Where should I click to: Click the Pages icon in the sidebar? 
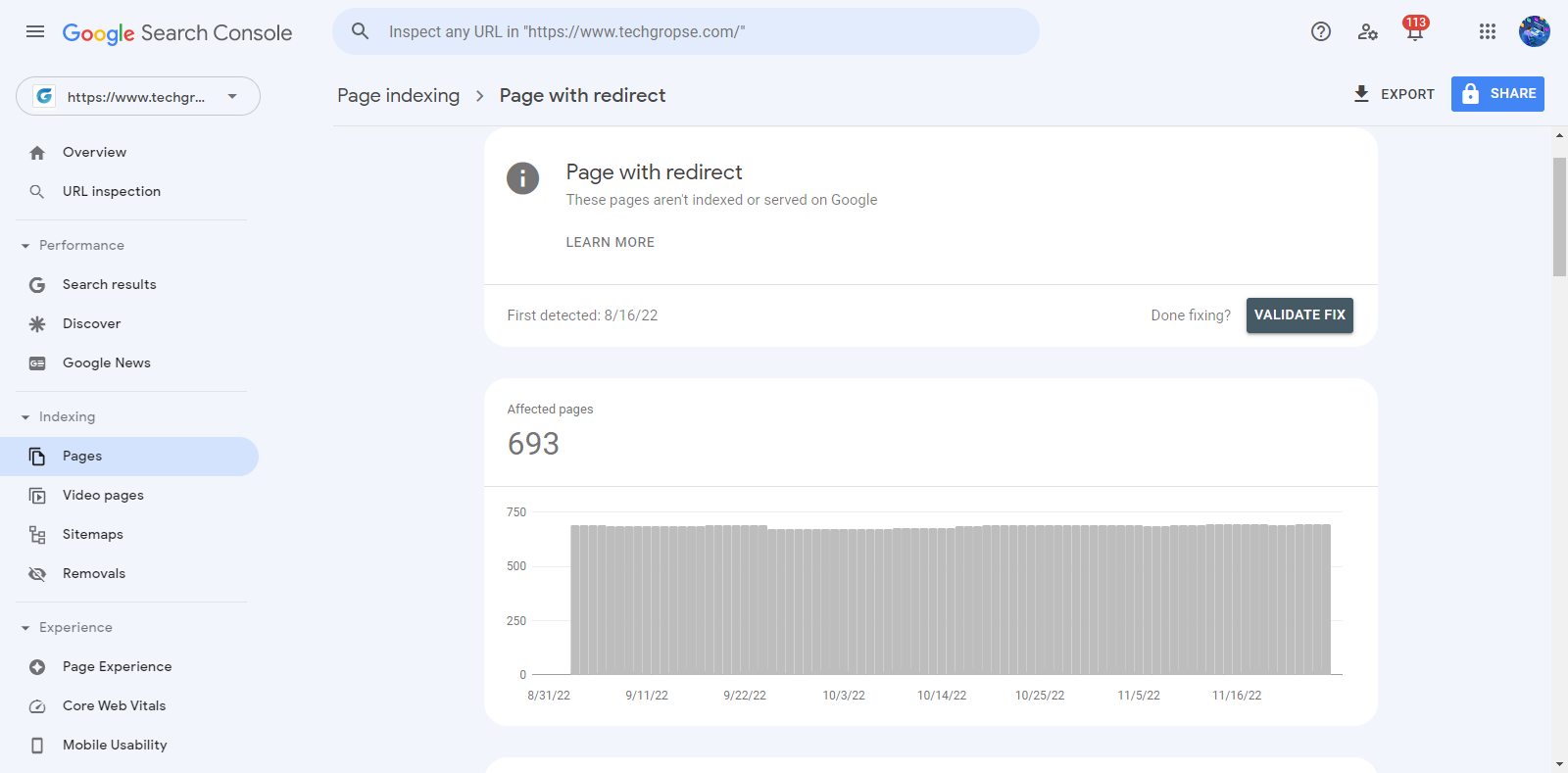point(37,457)
